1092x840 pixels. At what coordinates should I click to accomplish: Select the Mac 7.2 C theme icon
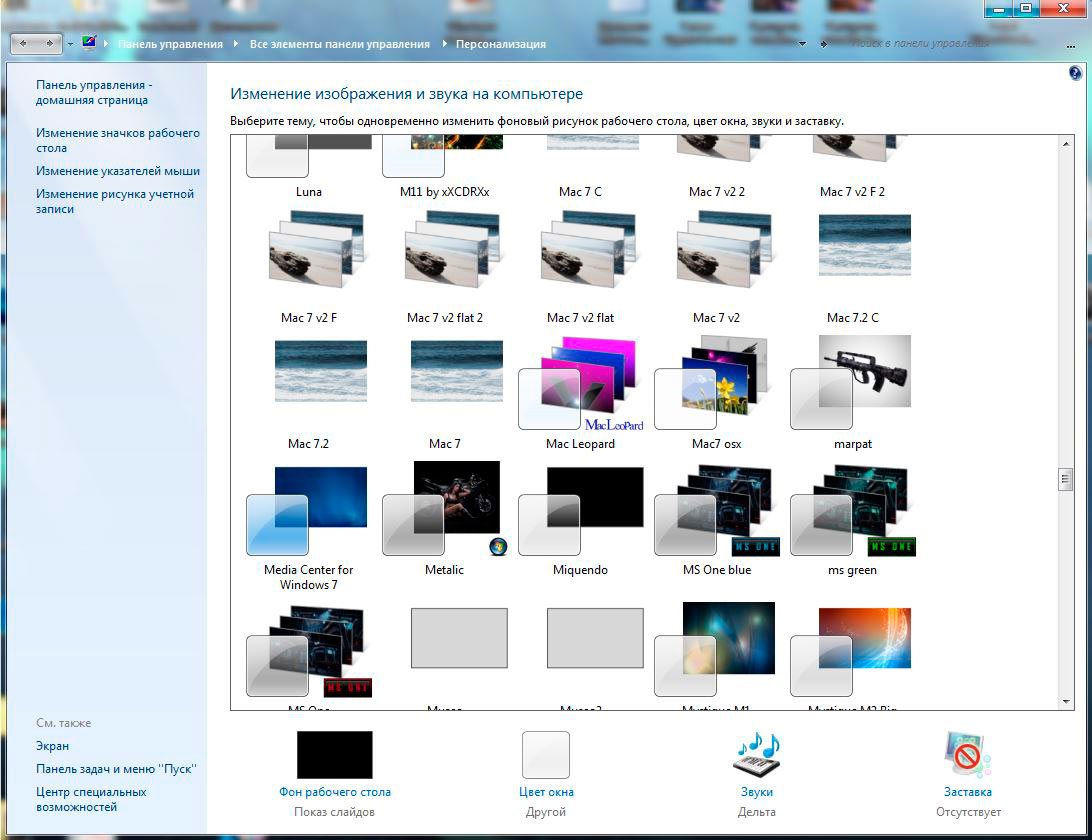click(864, 245)
